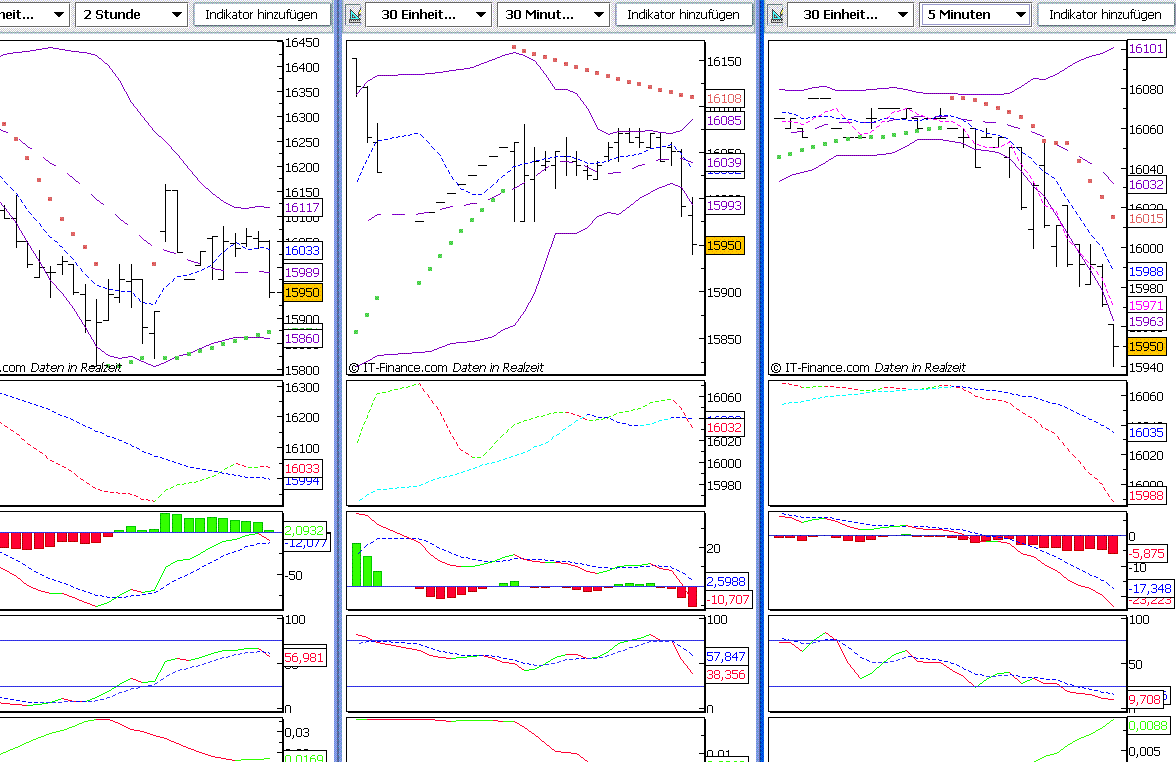
Task: Select the green 2,0932 MACD value label
Action: pos(304,530)
